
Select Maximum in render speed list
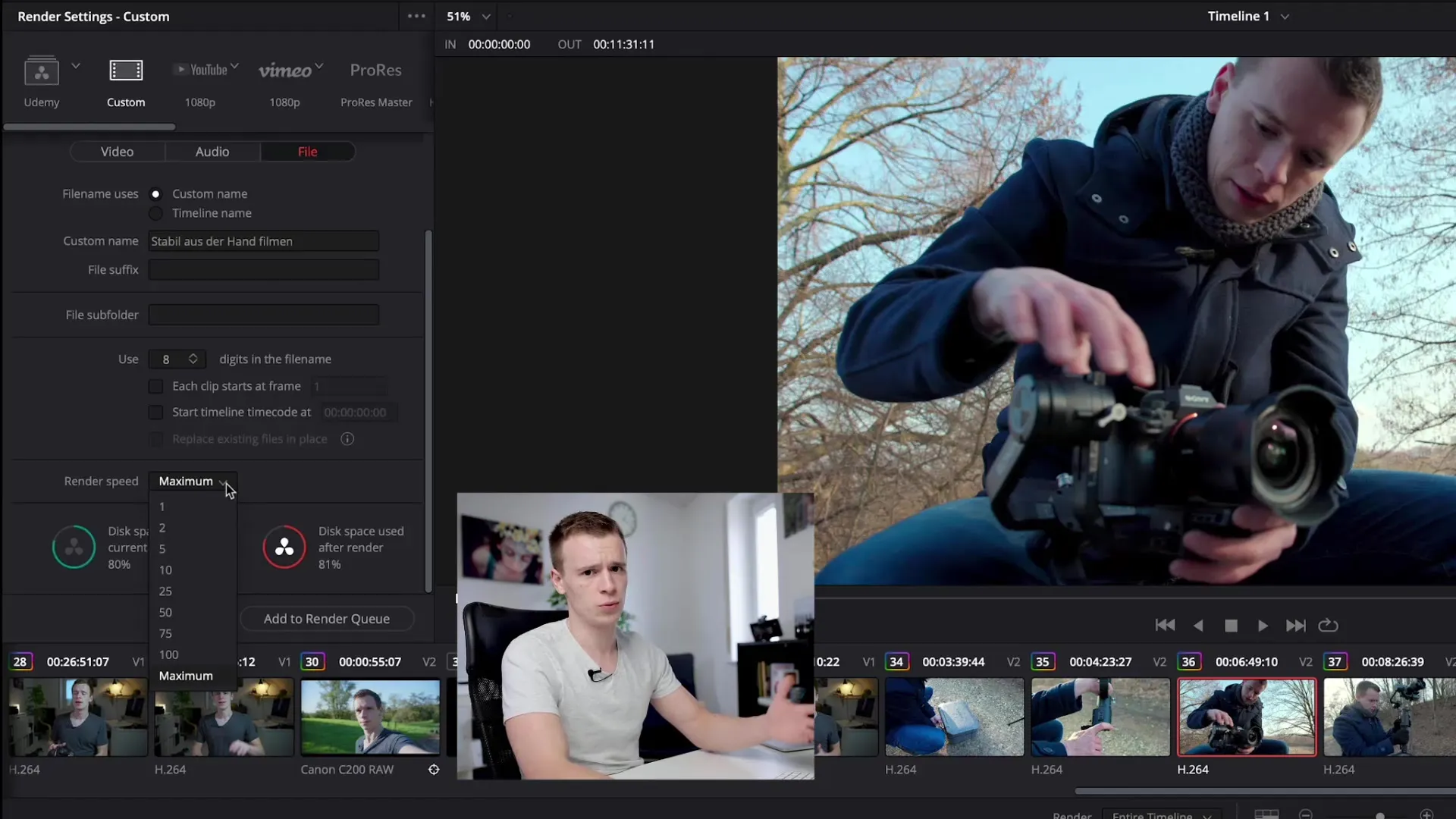tap(193, 676)
